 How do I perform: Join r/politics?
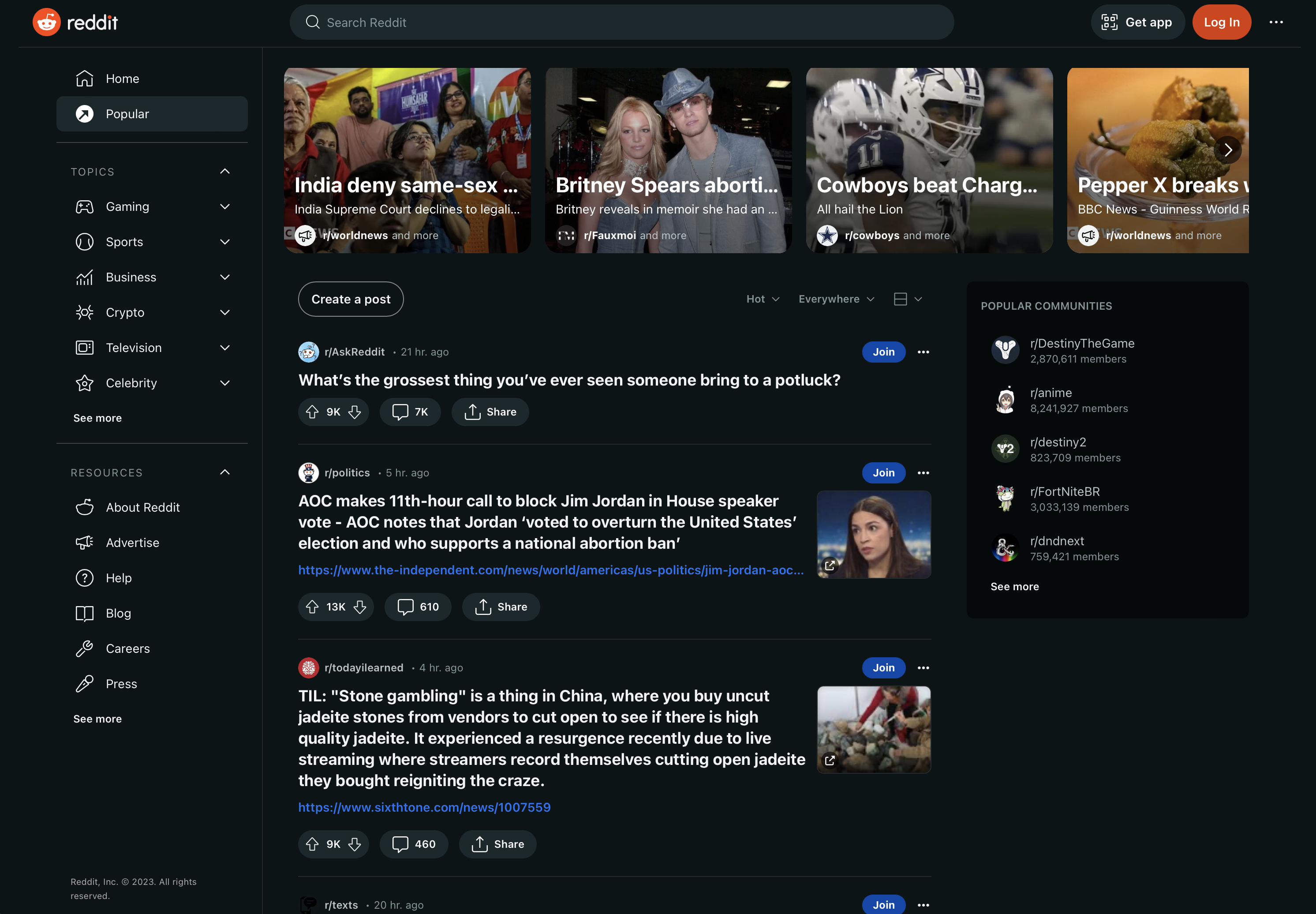click(x=884, y=473)
